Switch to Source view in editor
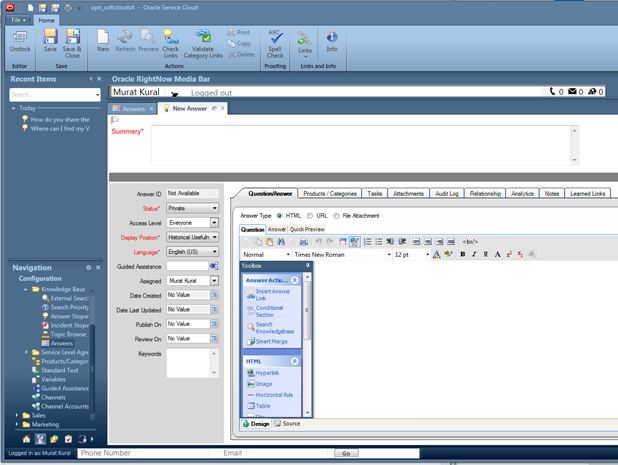Screen dimensions: 618x465 (286, 424)
